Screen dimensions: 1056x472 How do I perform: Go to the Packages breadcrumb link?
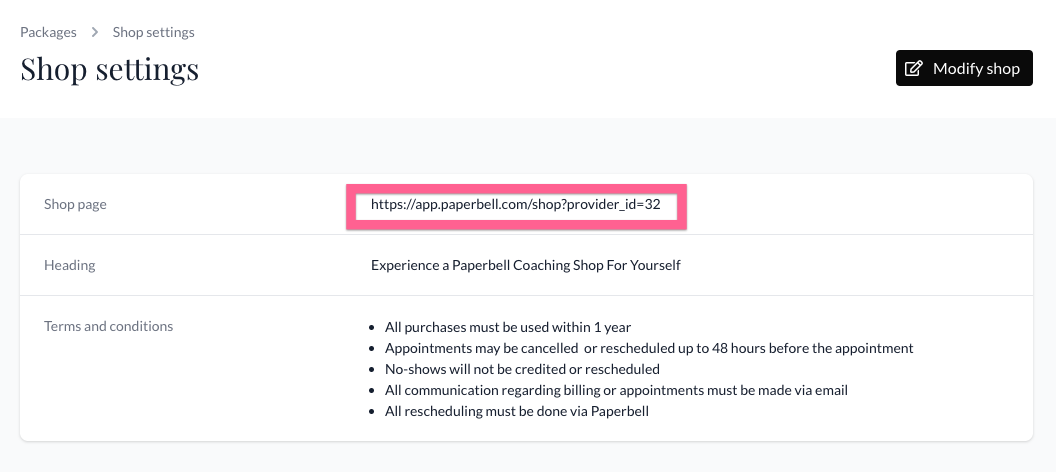48,32
